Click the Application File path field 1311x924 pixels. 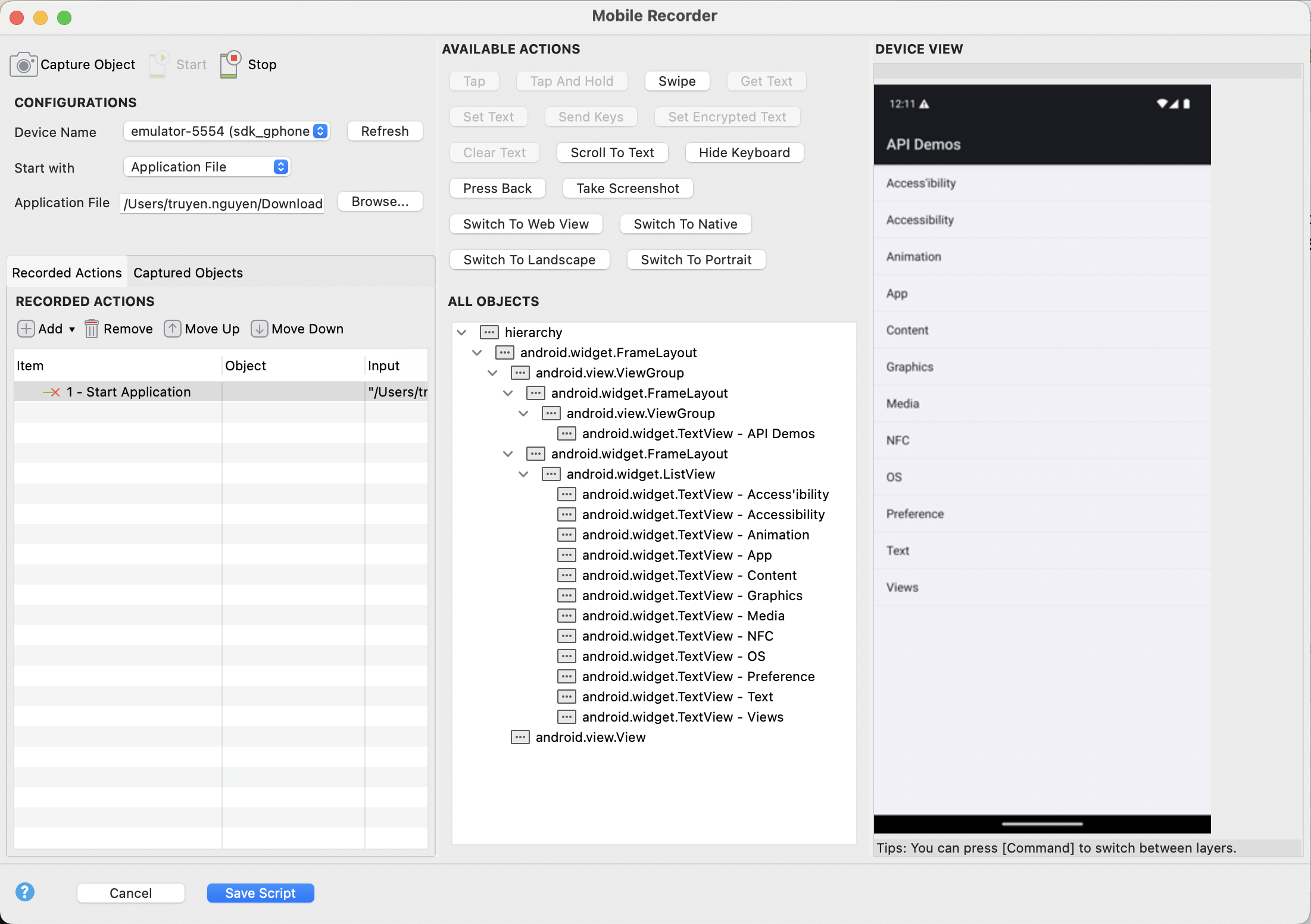[222, 204]
